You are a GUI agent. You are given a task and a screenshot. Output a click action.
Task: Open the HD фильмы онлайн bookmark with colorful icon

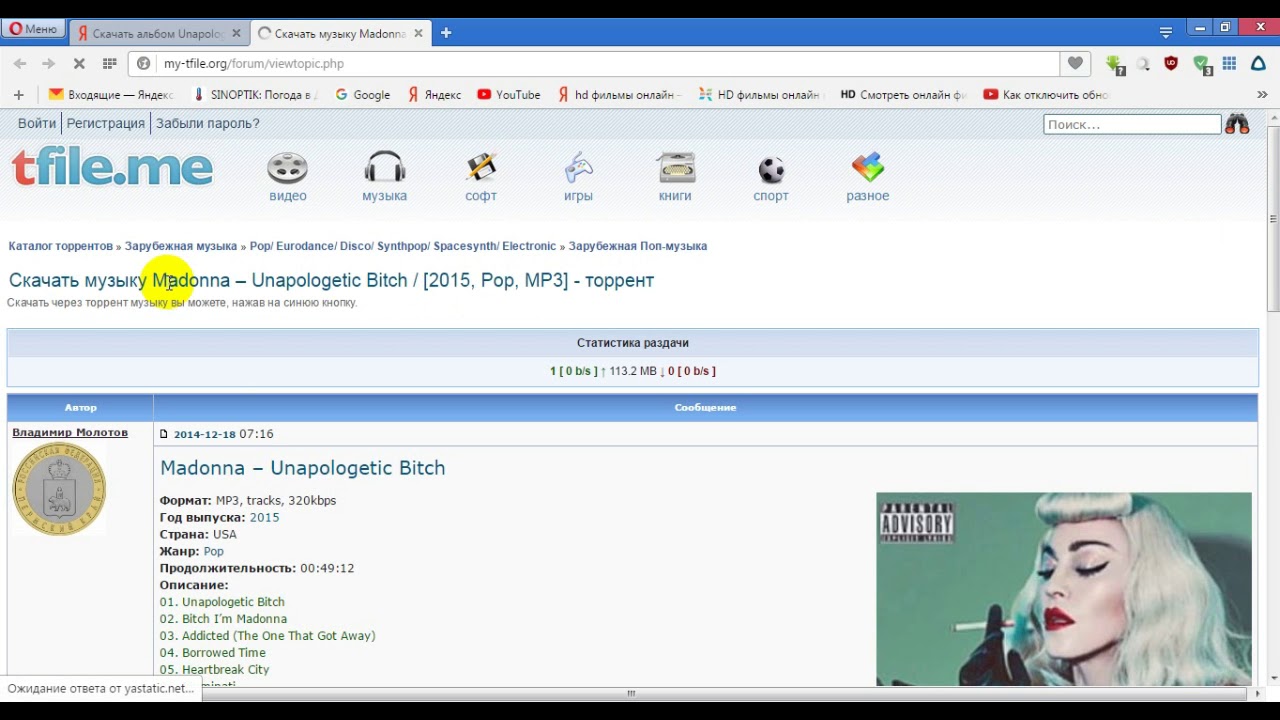pyautogui.click(x=760, y=95)
